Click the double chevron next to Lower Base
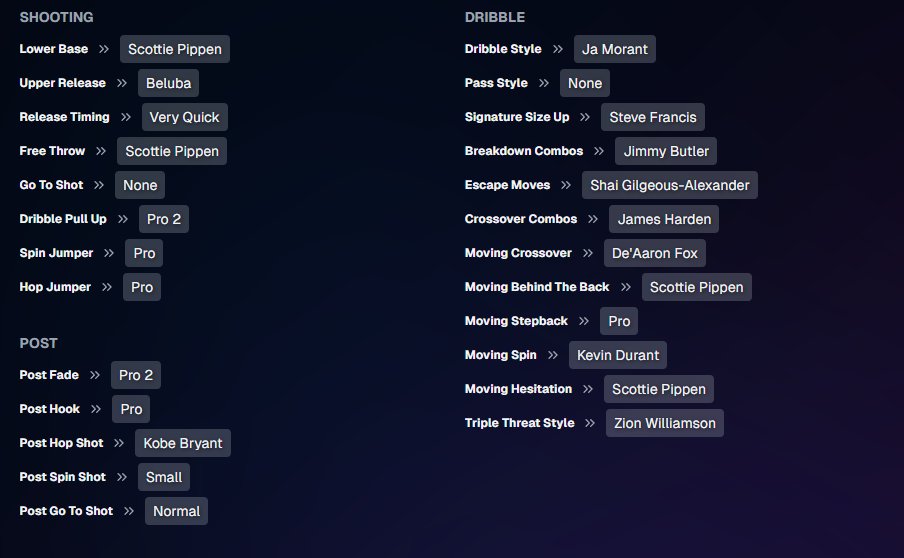 [104, 49]
